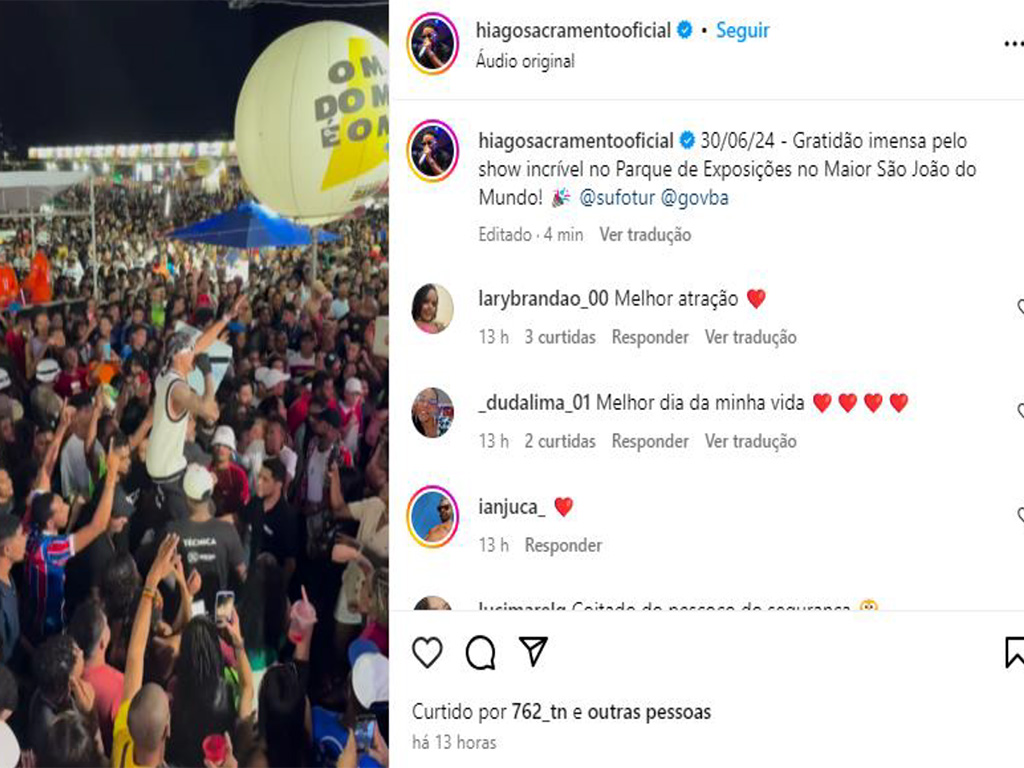
Task: Share the post with the paper plane icon
Action: point(533,651)
